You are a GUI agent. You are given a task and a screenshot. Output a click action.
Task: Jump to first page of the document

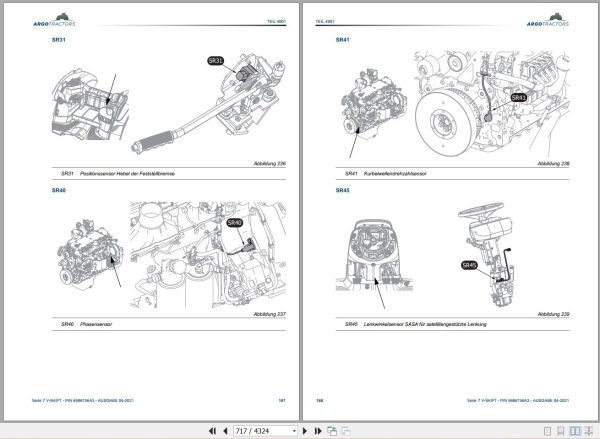(213, 431)
